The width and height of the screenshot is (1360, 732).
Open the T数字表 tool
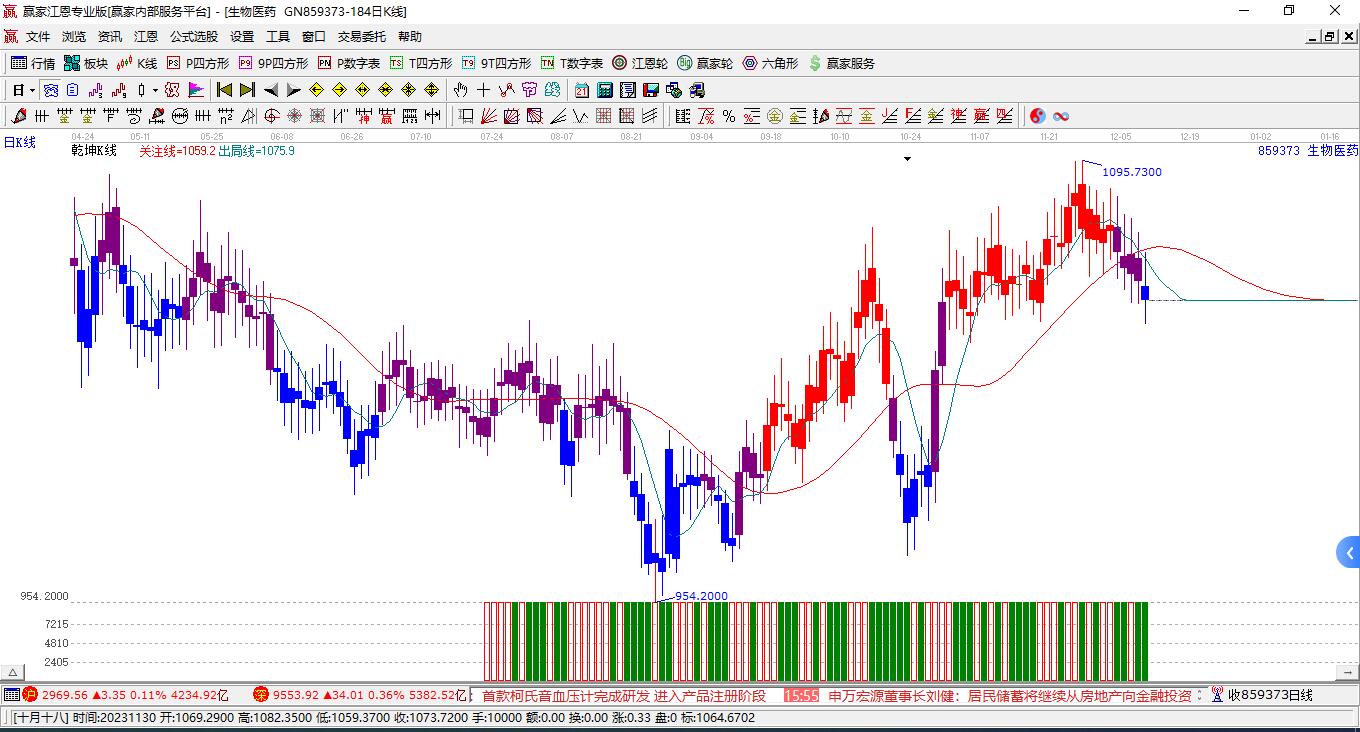pyautogui.click(x=572, y=63)
